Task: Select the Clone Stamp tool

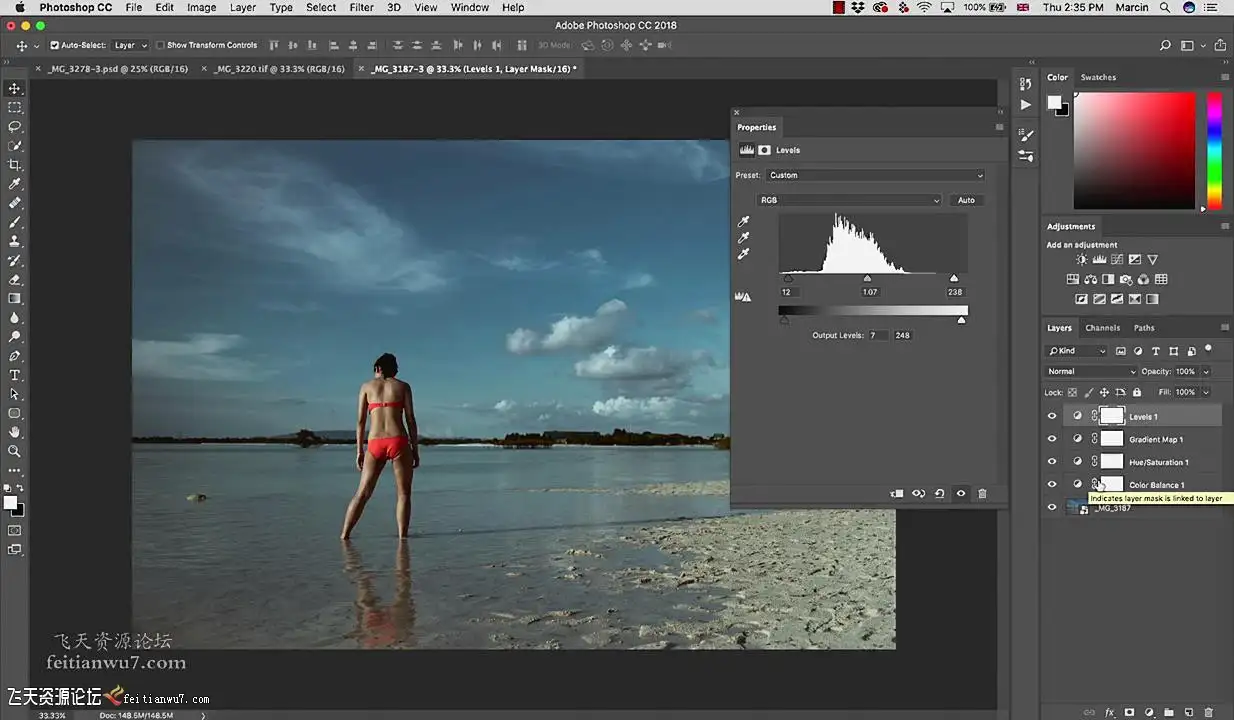Action: pos(14,241)
